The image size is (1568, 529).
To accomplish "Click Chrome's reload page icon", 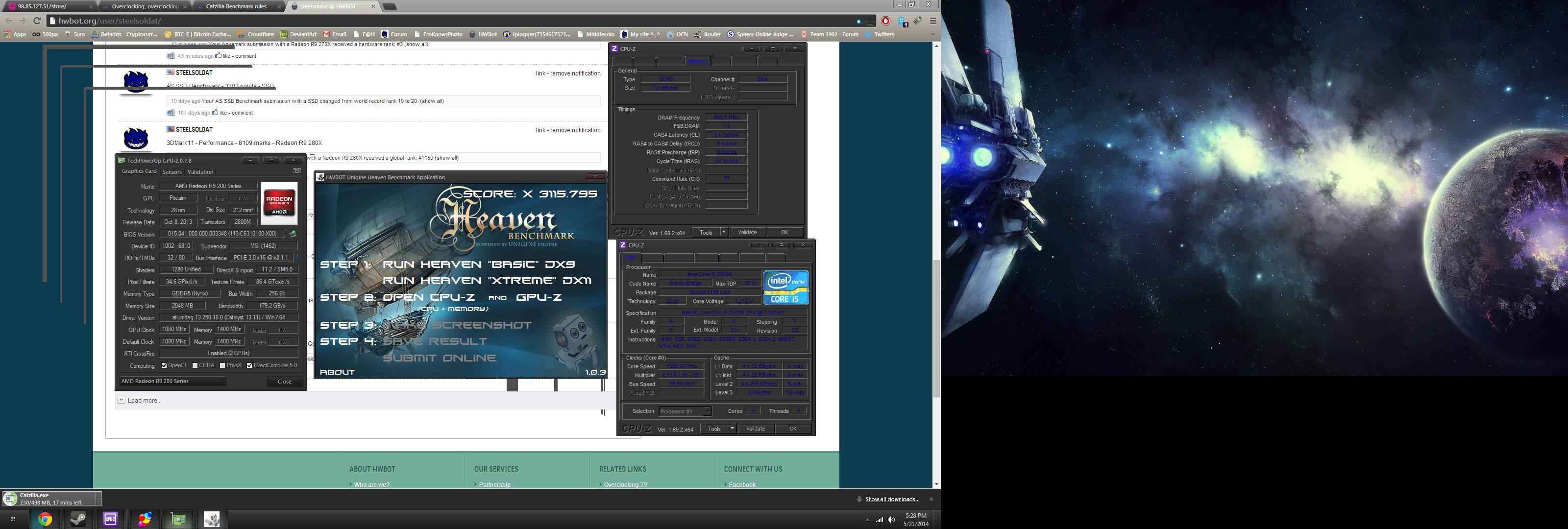I will point(37,21).
